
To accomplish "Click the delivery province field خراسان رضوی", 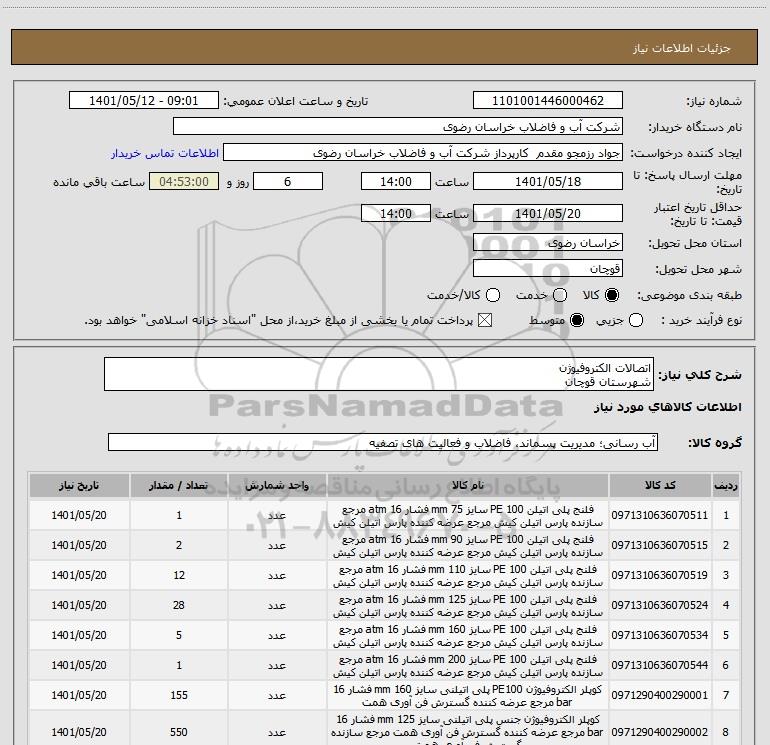I will click(548, 243).
